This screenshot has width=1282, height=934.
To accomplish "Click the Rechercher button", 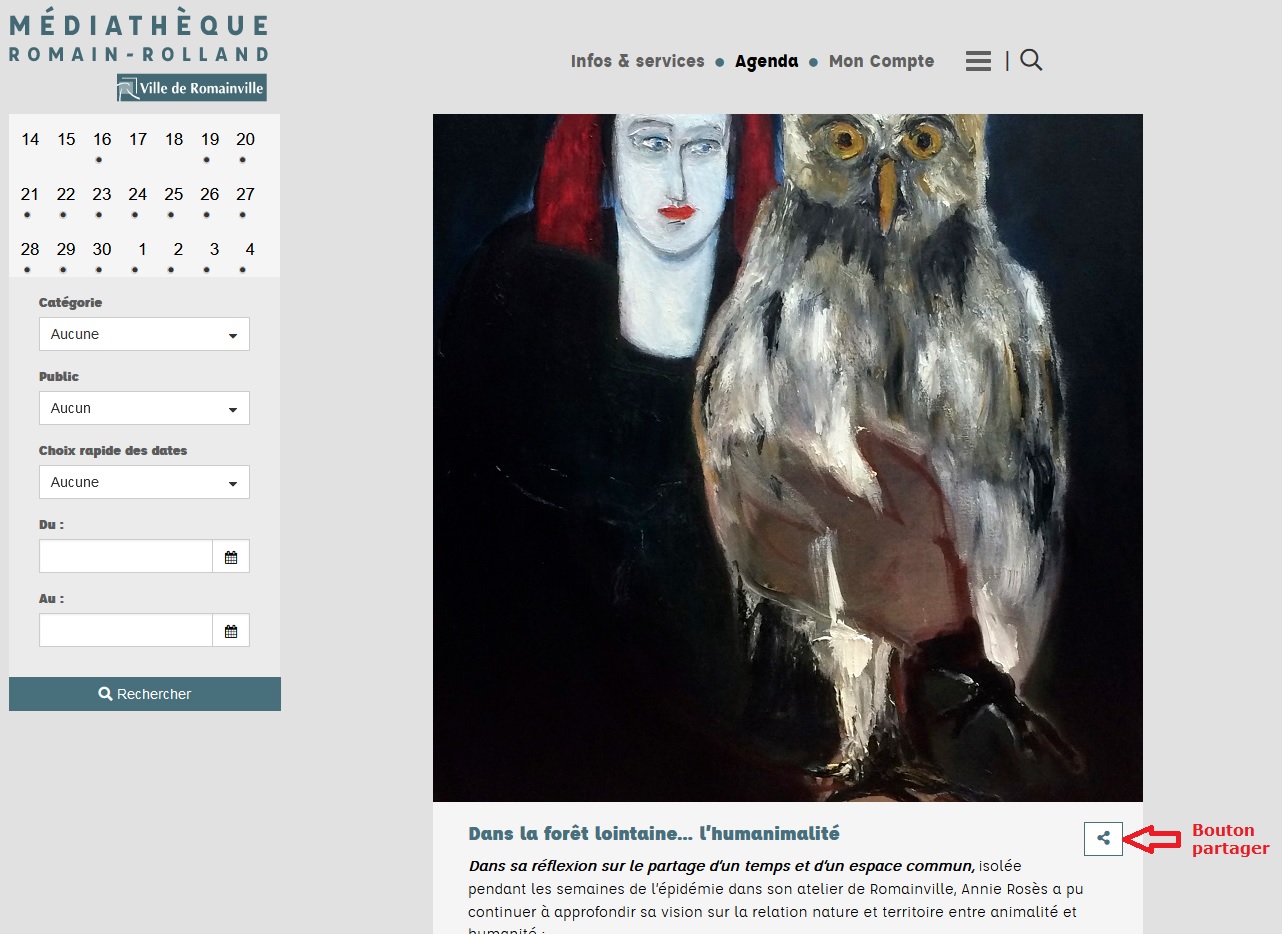I will [145, 694].
